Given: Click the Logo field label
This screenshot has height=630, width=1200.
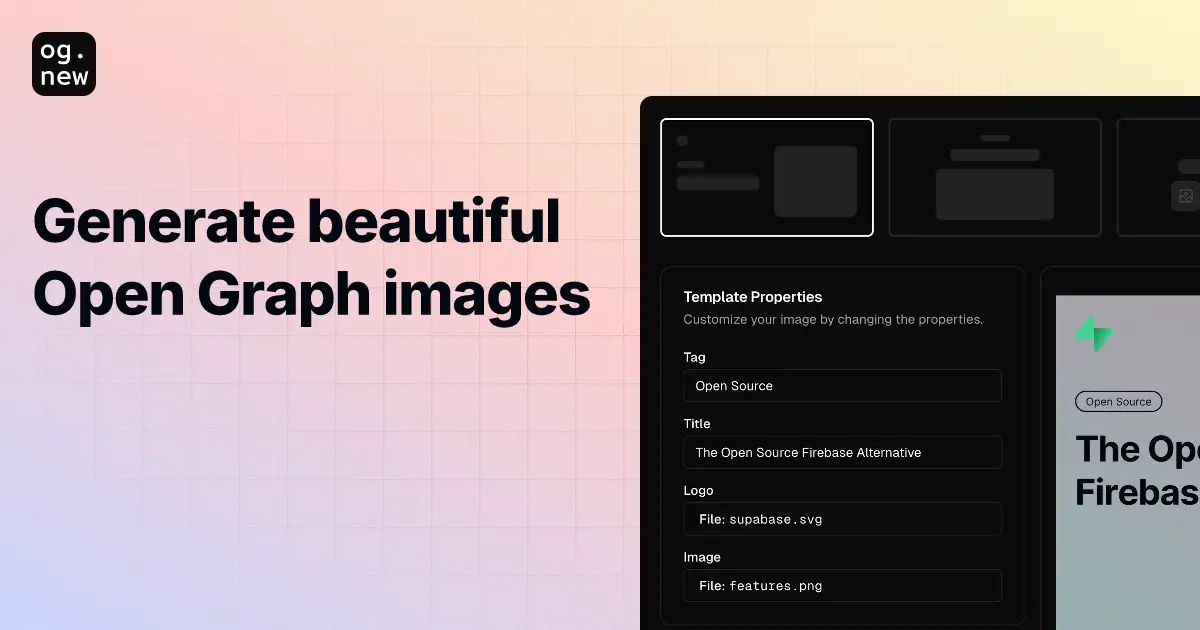Looking at the screenshot, I should (x=698, y=490).
